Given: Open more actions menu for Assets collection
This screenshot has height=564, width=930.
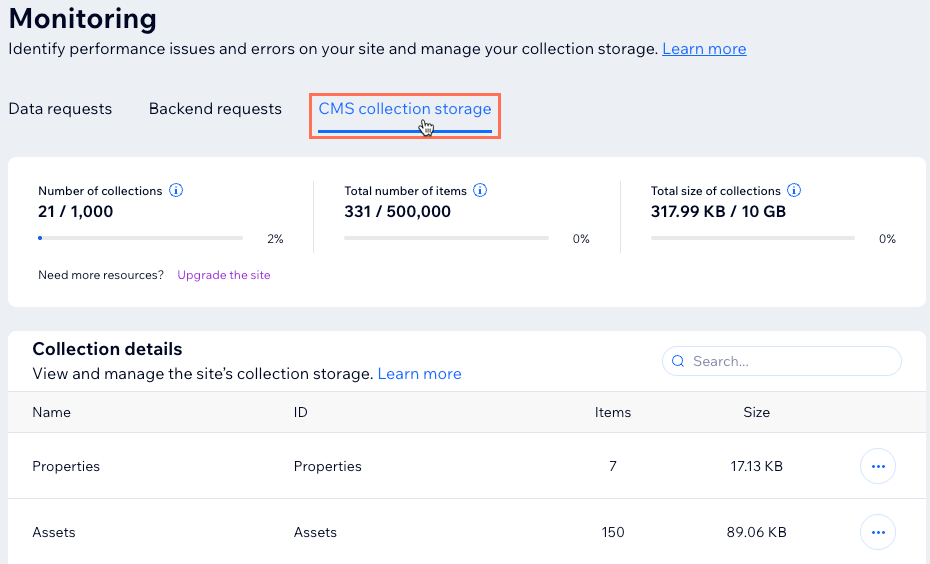Looking at the screenshot, I should pos(878,532).
